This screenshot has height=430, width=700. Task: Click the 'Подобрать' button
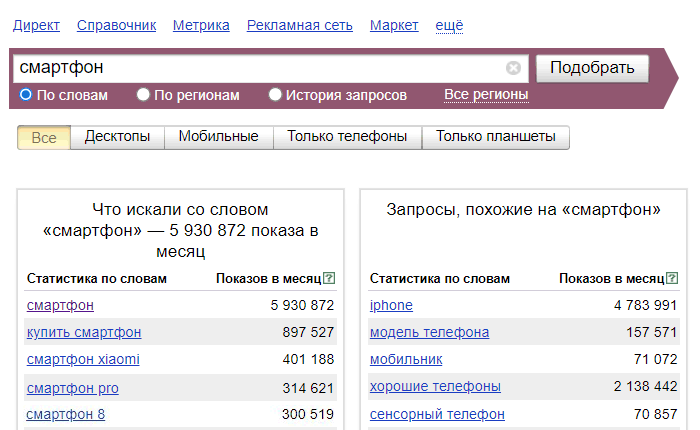[x=592, y=68]
